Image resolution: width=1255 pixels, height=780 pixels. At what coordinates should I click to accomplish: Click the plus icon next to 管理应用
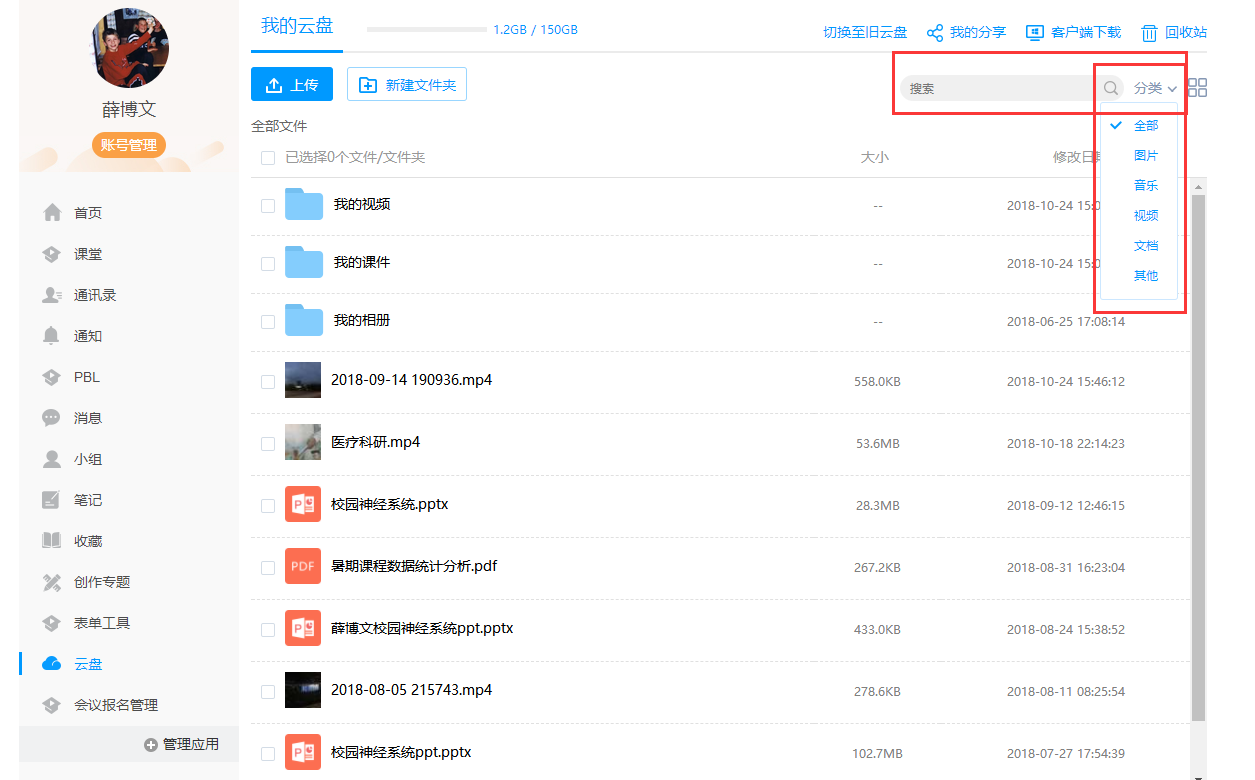(151, 744)
